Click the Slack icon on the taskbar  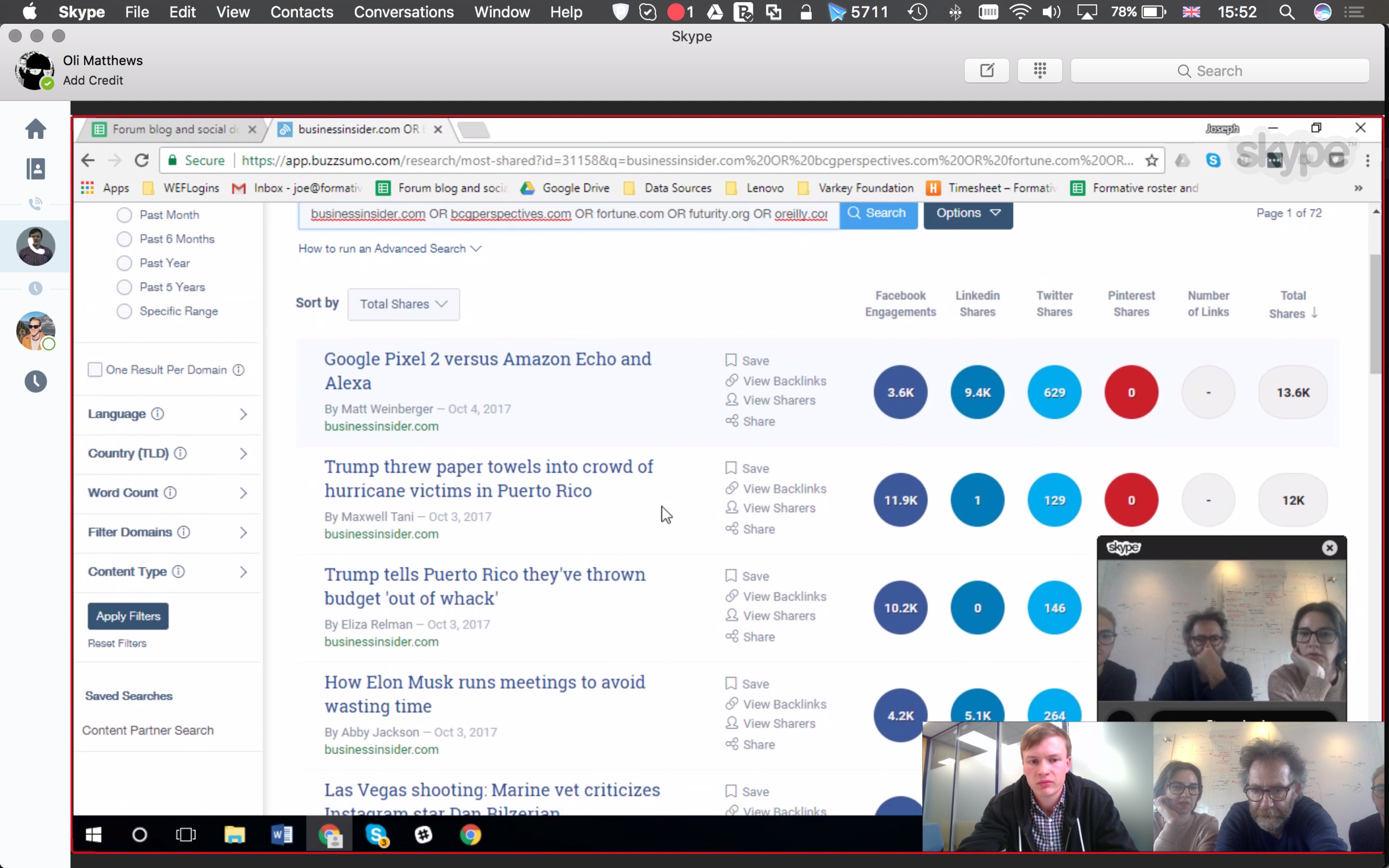click(423, 835)
